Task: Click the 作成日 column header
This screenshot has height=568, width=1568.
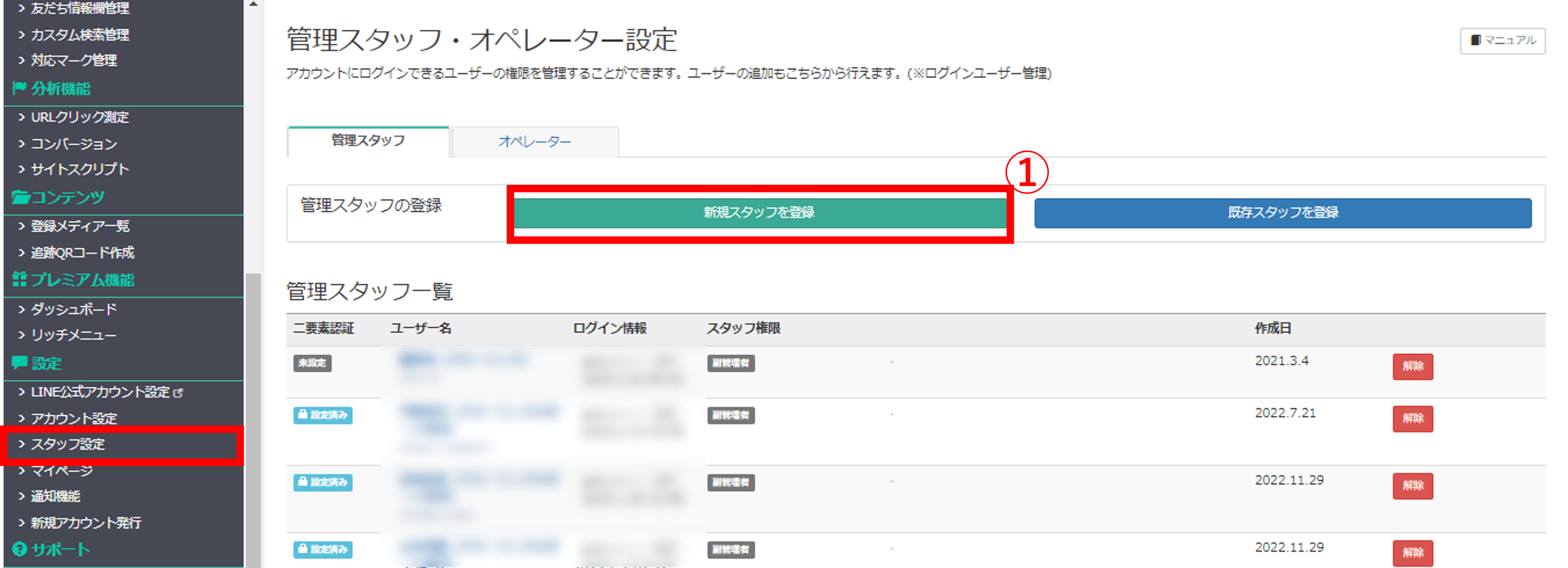Action: [1273, 329]
